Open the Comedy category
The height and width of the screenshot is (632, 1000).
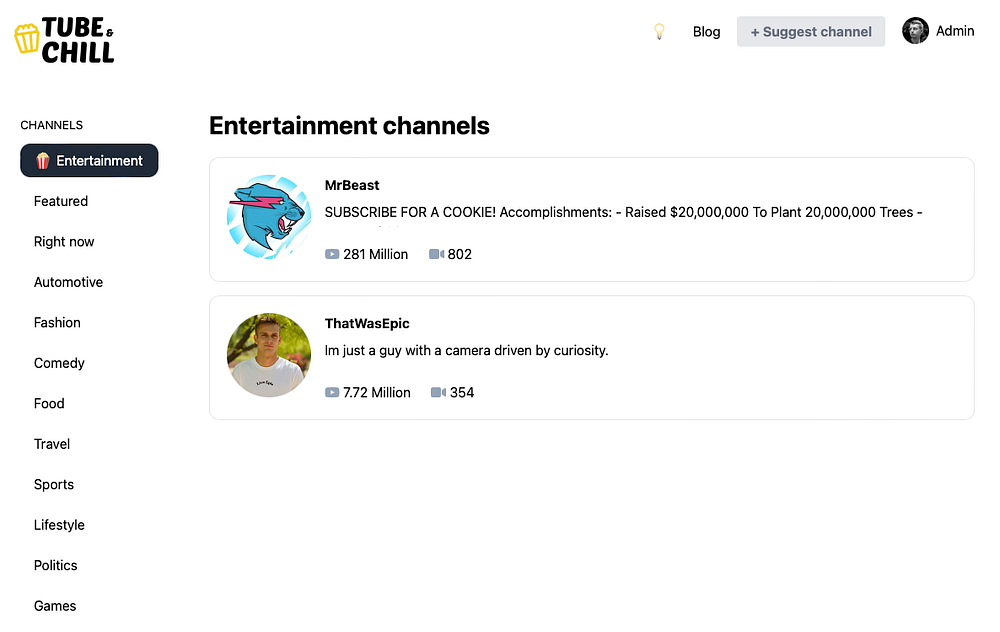pyautogui.click(x=59, y=364)
